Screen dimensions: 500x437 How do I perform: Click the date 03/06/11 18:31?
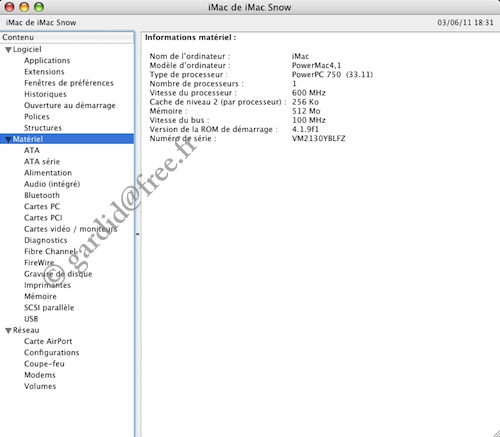(465, 23)
